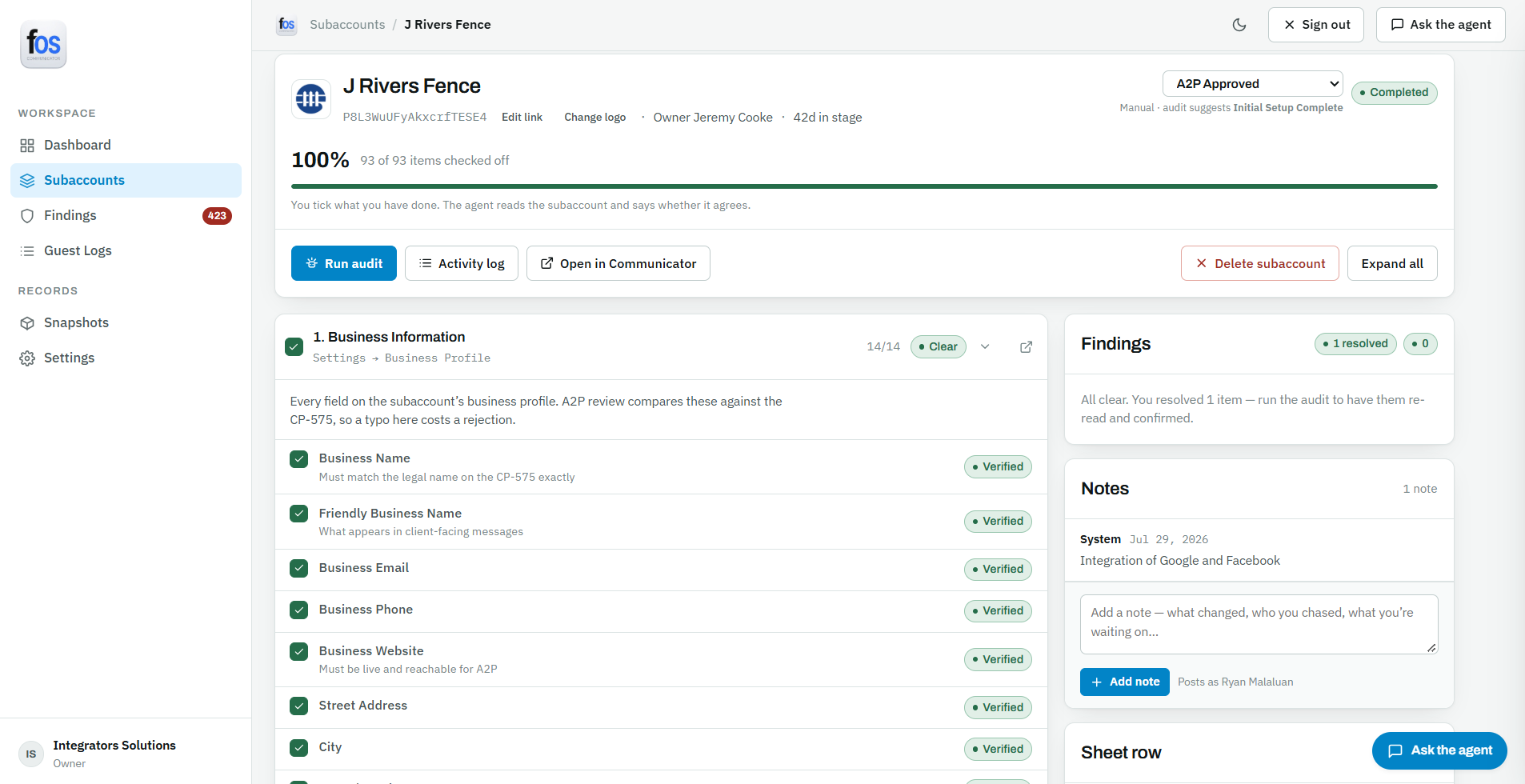Screen dimensions: 1525x784
Task: Open Business Information external link icon
Action: point(1026,346)
